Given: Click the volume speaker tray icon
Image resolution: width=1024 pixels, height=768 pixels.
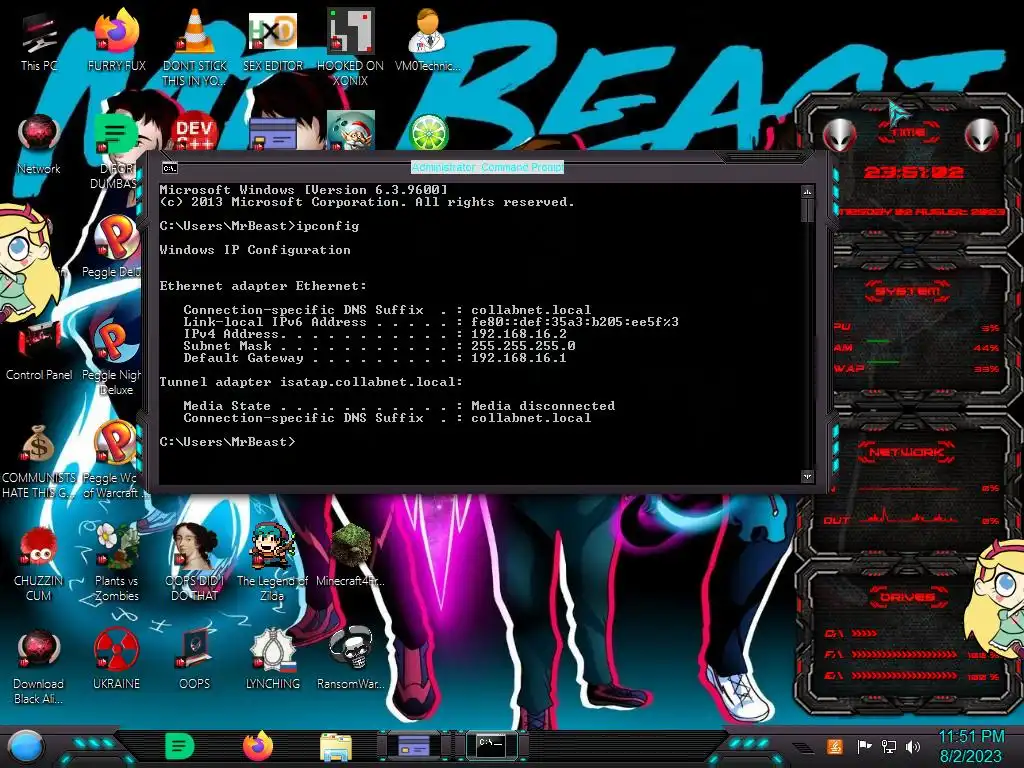Looking at the screenshot, I should [913, 746].
